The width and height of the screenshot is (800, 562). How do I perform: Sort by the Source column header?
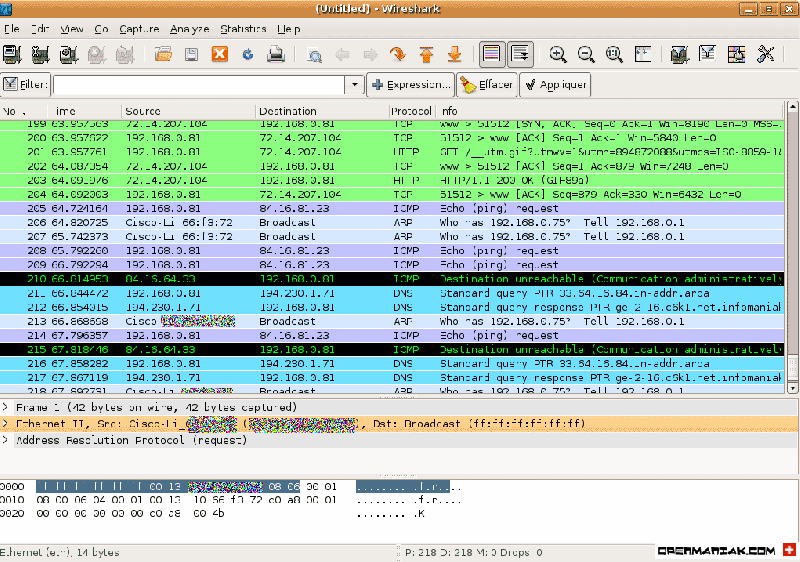(x=188, y=111)
